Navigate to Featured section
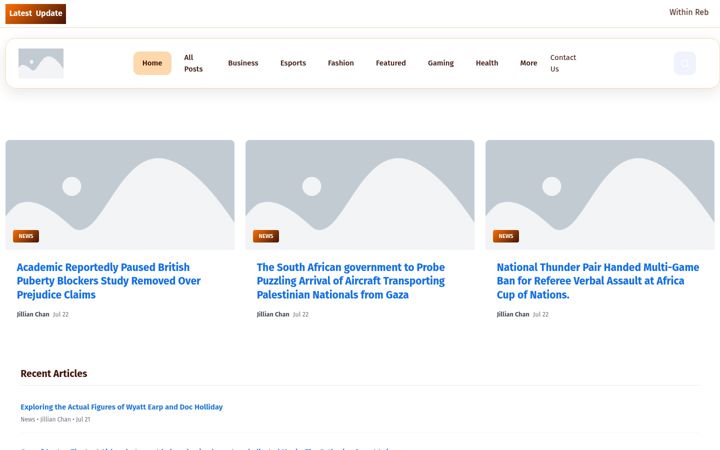This screenshot has height=450, width=720. click(391, 63)
